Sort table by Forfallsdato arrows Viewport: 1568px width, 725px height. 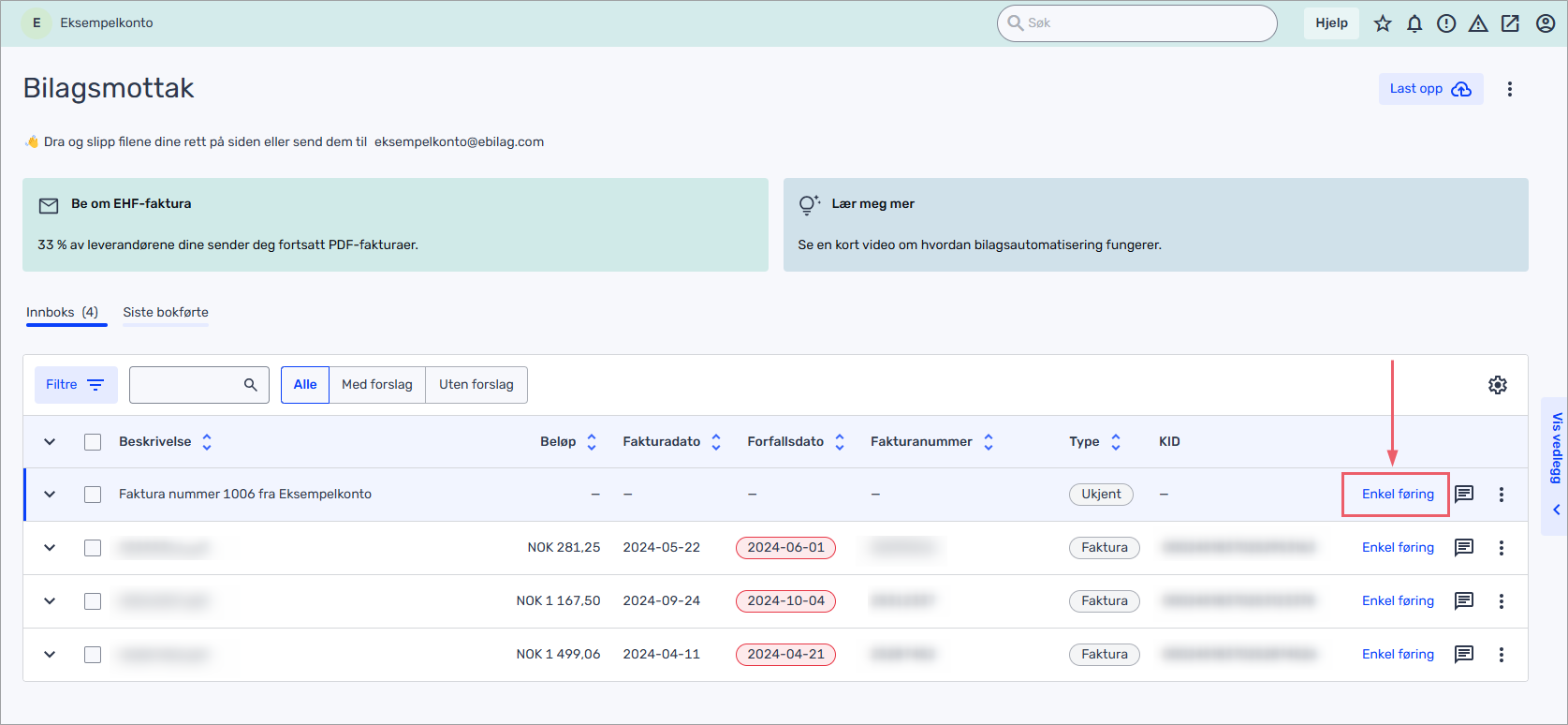(840, 441)
